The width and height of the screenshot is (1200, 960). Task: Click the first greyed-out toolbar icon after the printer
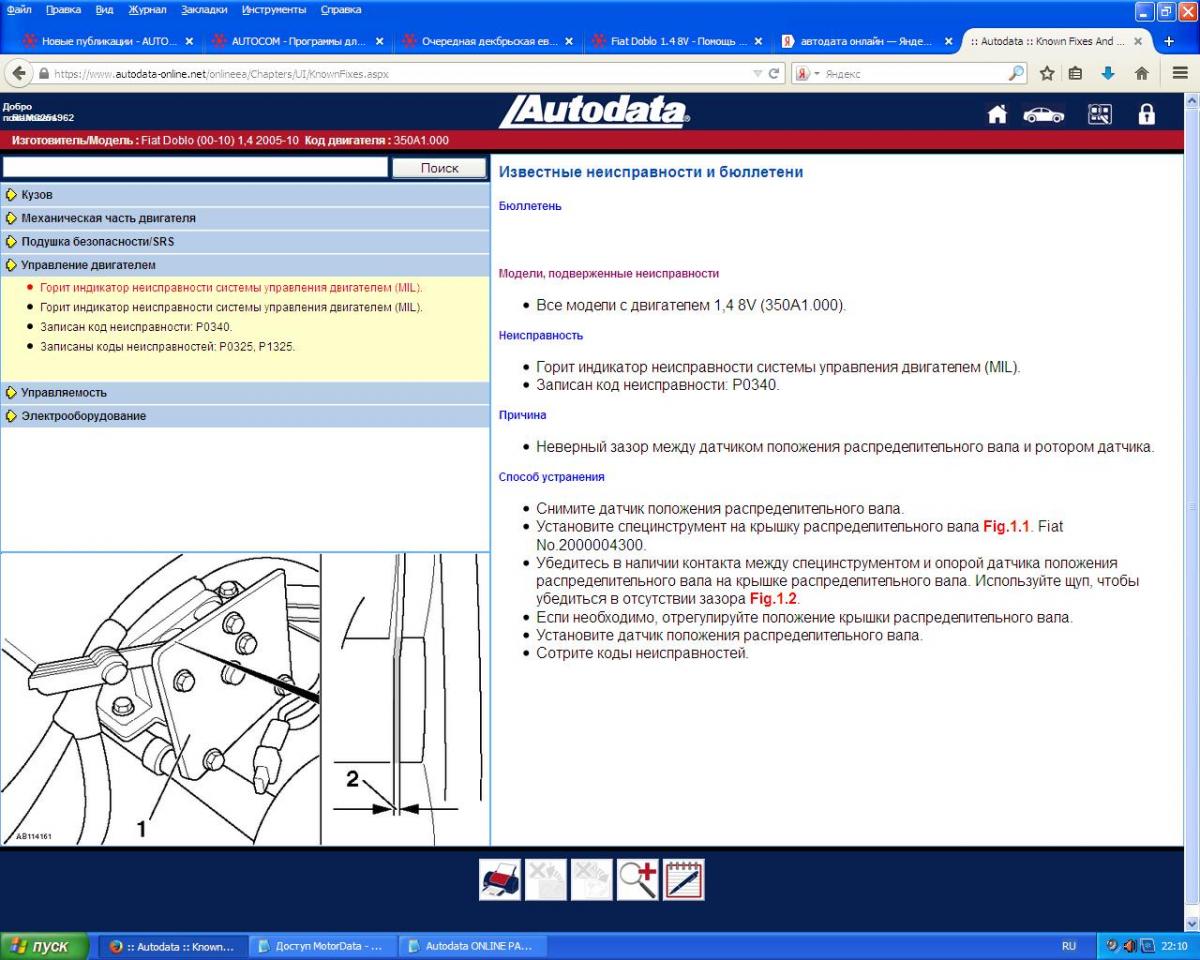coord(546,880)
